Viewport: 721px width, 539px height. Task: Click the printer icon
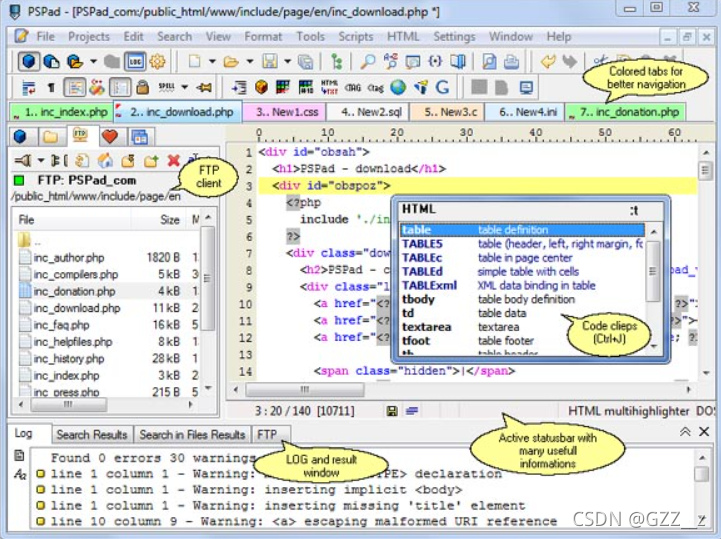(x=511, y=61)
